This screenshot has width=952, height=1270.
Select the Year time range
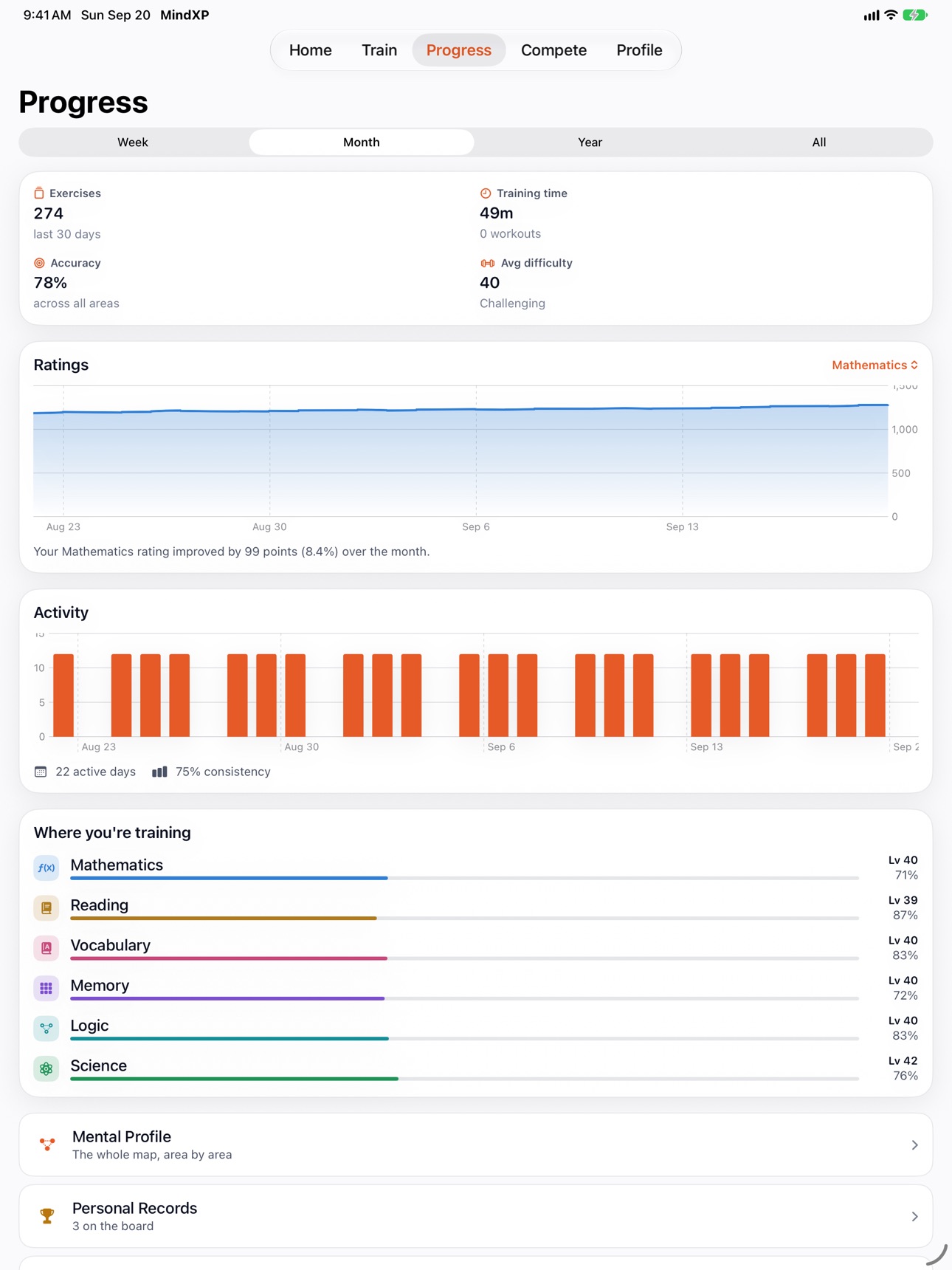pyautogui.click(x=590, y=142)
